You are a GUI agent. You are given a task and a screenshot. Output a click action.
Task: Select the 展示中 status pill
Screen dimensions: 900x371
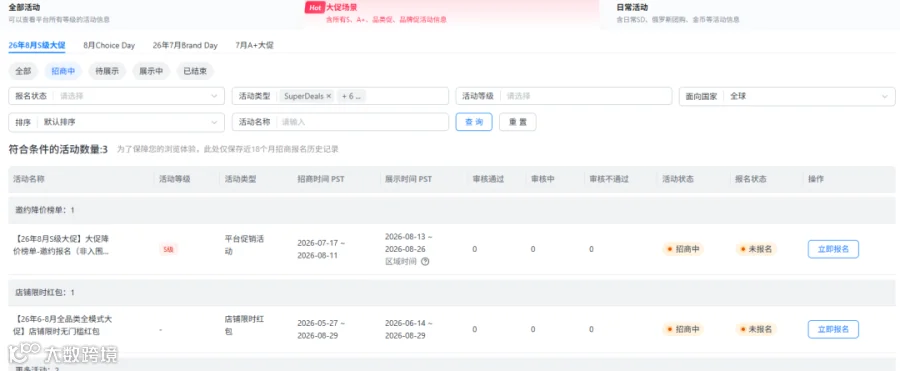[151, 71]
